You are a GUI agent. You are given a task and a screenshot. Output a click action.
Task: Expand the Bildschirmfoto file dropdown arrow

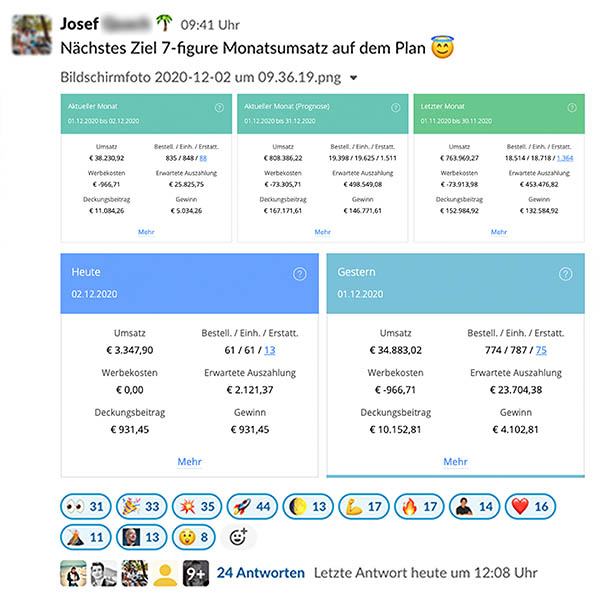pos(354,78)
